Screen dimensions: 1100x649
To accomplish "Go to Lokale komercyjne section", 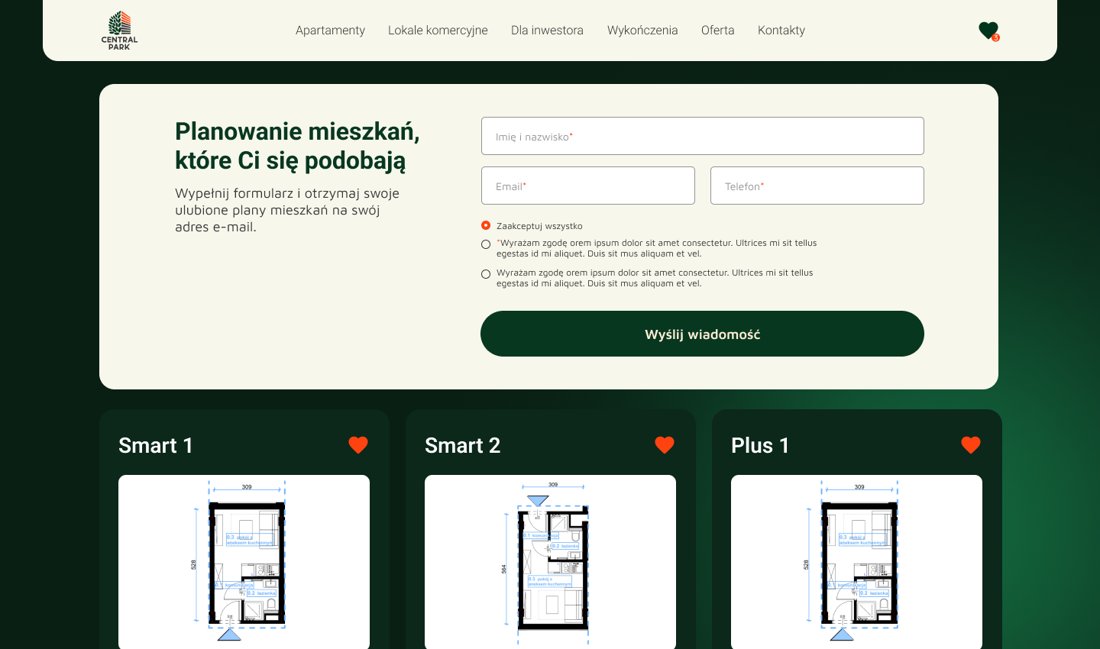I will 438,30.
